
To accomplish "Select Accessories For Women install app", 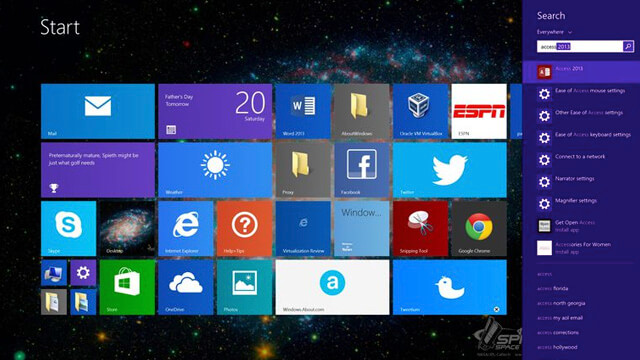I will (581, 248).
